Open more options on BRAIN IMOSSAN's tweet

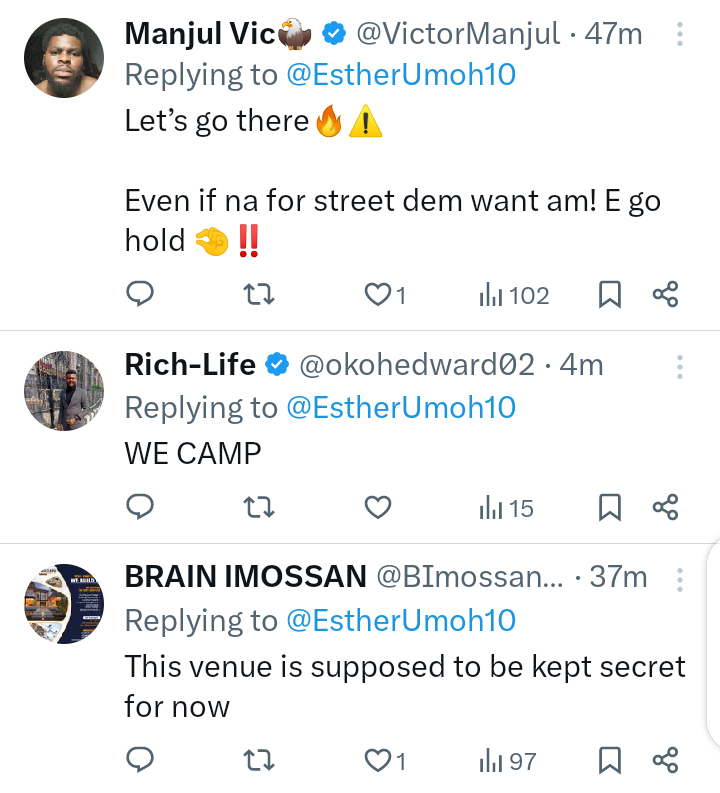point(680,579)
